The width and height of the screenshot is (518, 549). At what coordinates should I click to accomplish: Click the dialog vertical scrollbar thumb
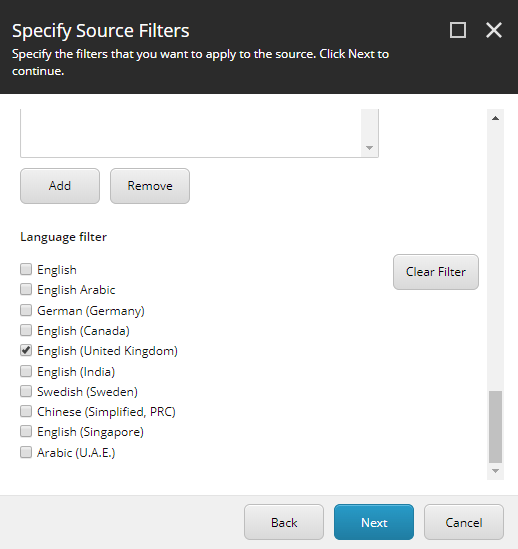495,426
